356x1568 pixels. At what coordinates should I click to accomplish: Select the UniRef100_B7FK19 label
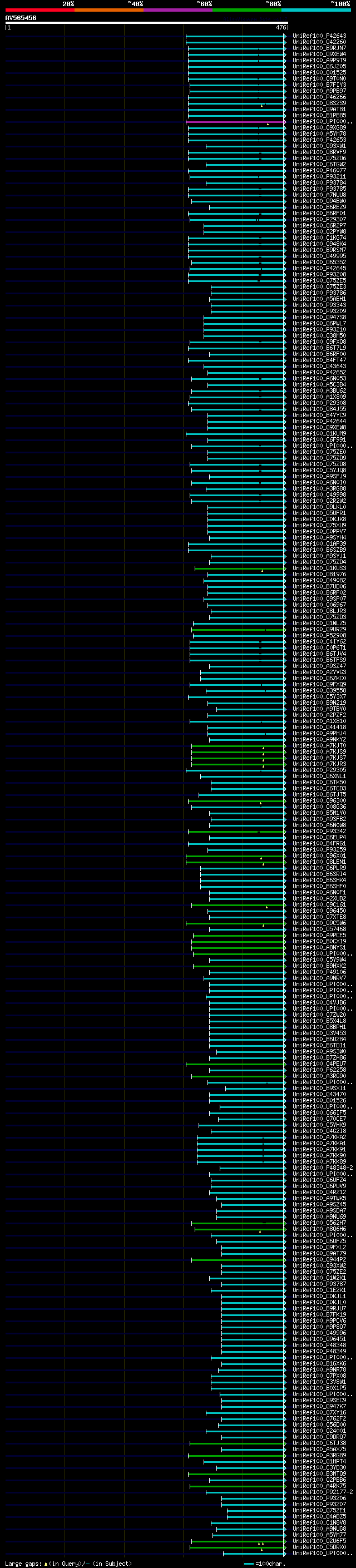coord(319,1314)
